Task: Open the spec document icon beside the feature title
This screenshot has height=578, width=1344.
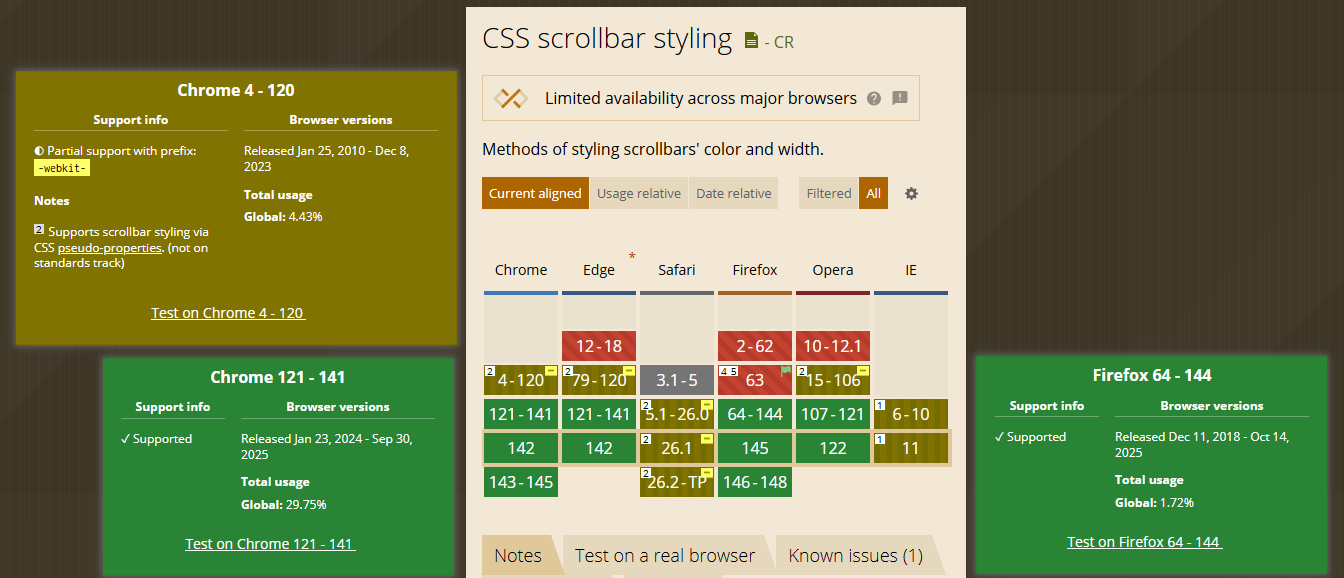Action: click(750, 40)
